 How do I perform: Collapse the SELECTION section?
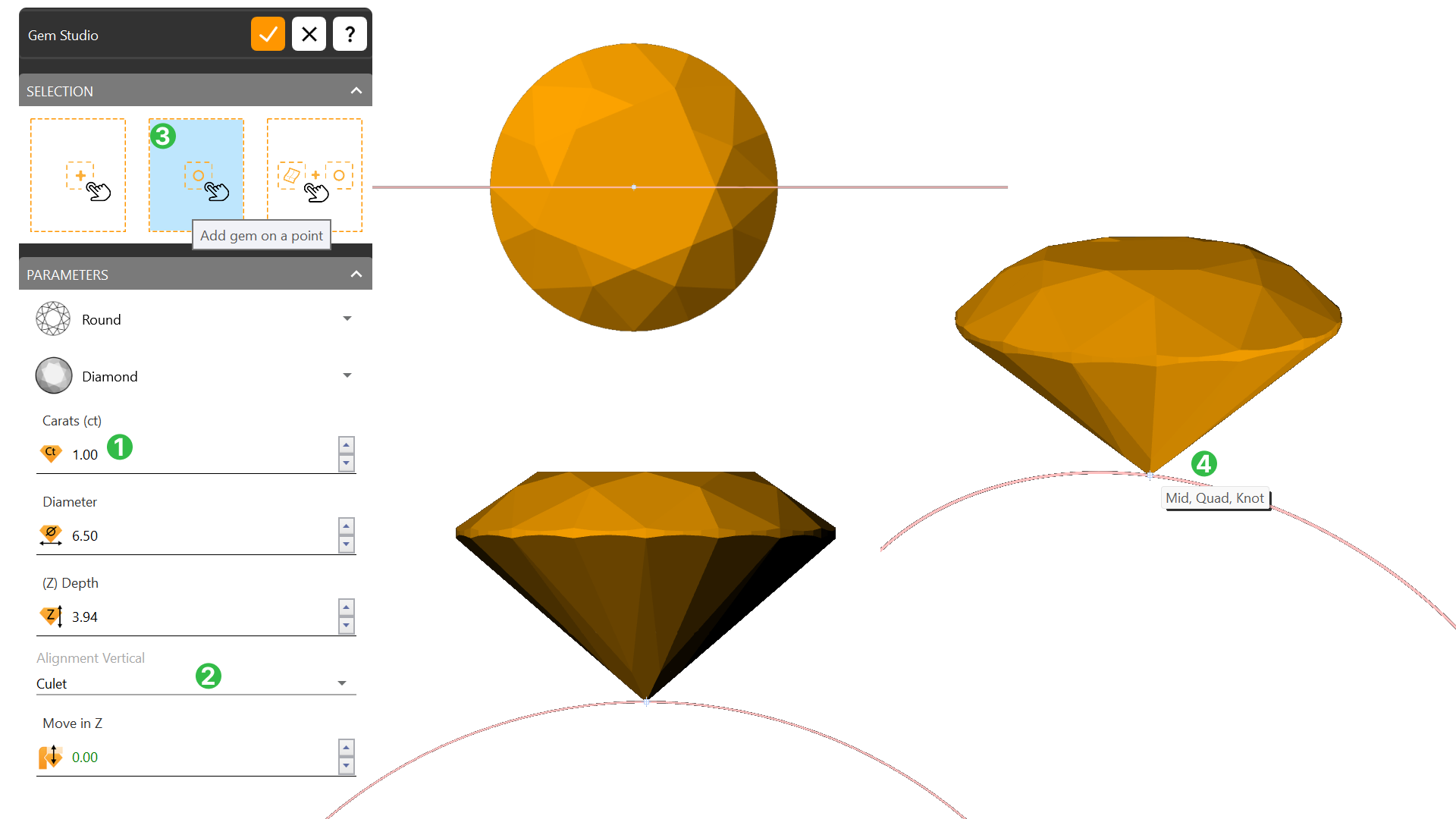coord(356,91)
